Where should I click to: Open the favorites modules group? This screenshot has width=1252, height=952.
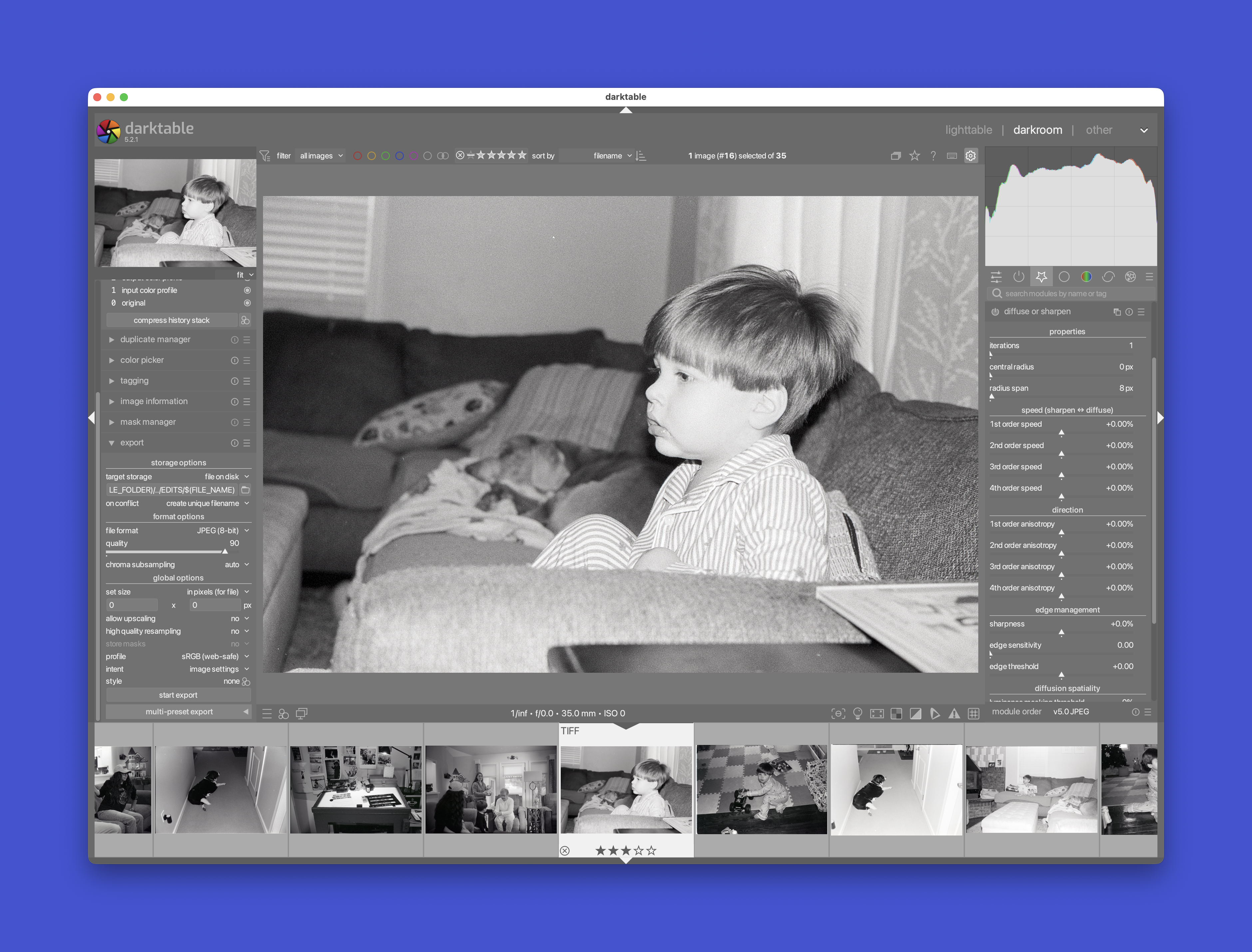coord(1042,277)
